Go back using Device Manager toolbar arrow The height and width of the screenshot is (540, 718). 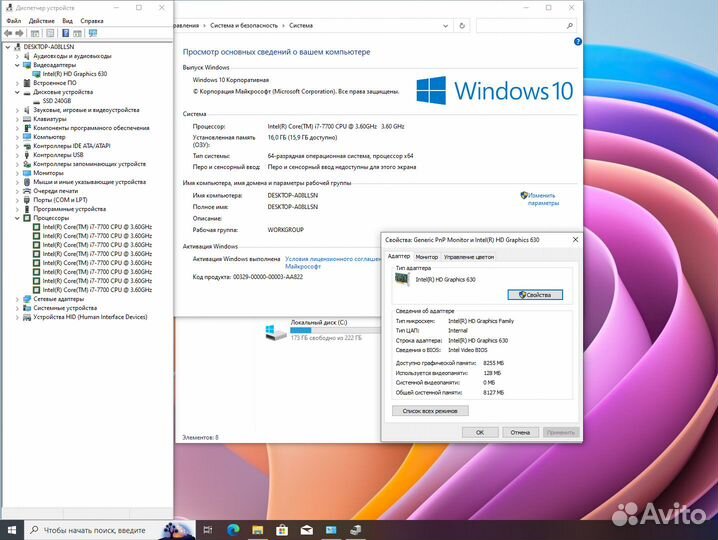tap(8, 33)
